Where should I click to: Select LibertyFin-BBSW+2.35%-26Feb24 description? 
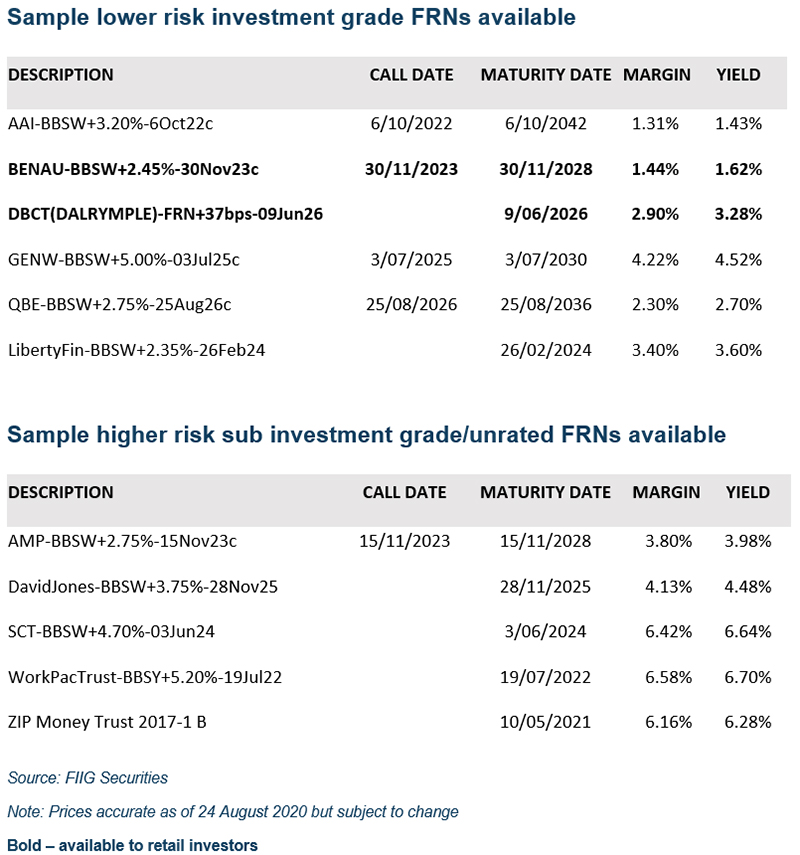[x=136, y=350]
